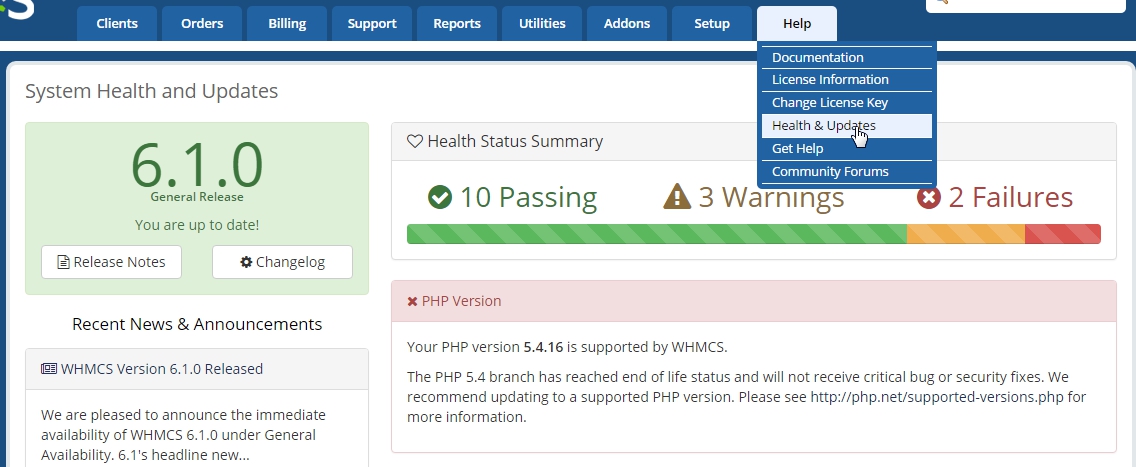Open the Setup menu tab
This screenshot has width=1136, height=467.
pyautogui.click(x=711, y=23)
